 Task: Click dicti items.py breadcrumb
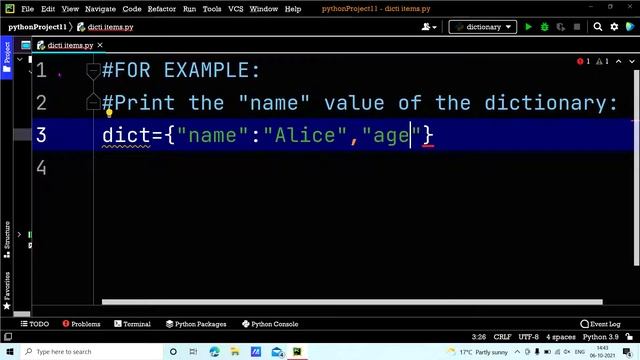105,27
